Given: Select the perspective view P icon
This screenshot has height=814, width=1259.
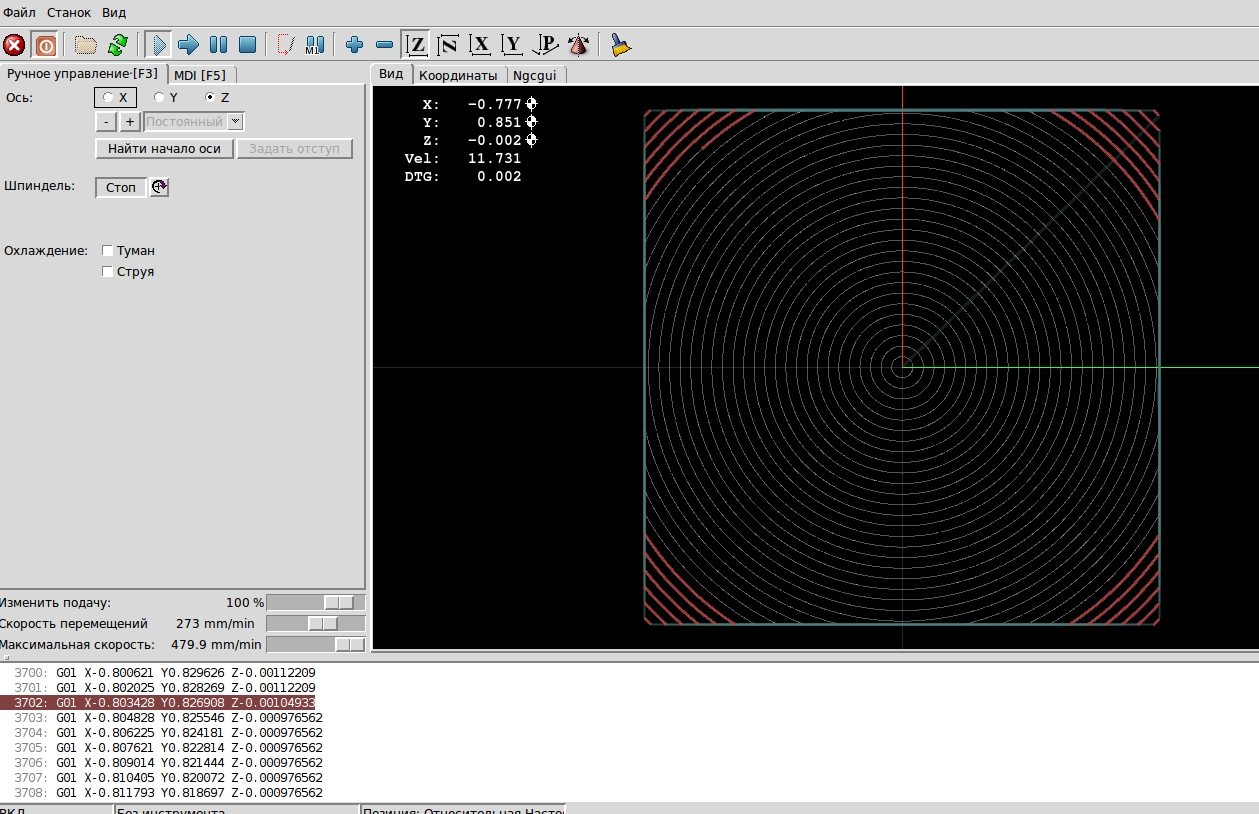Looking at the screenshot, I should point(545,45).
